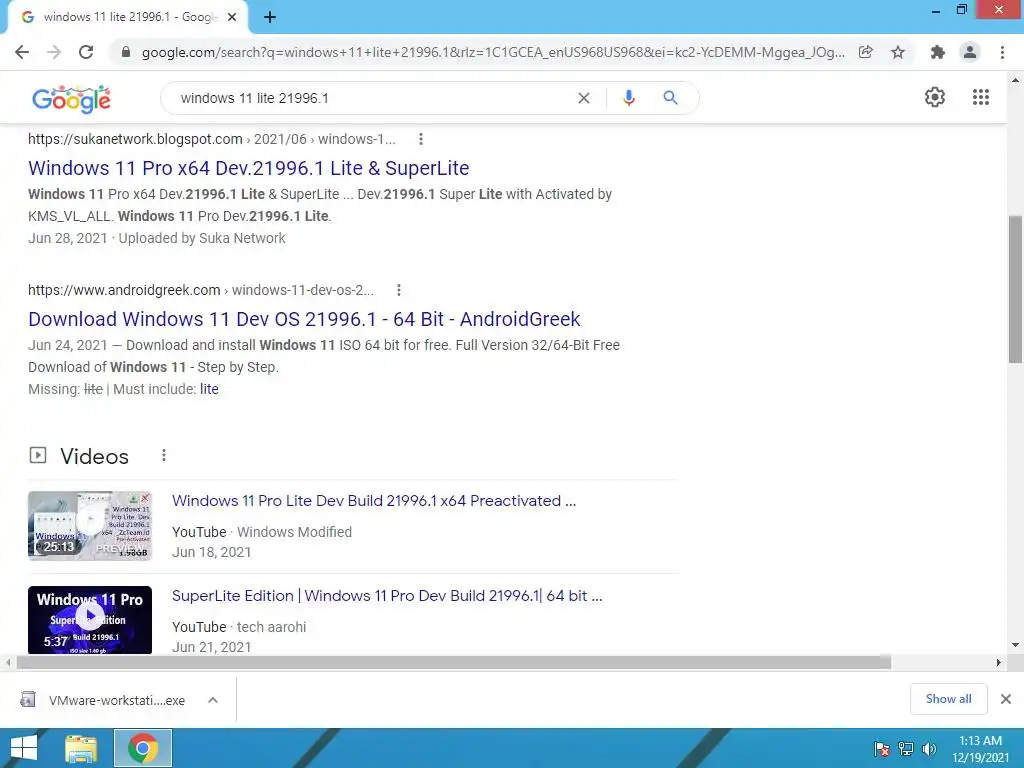The image size is (1024, 768).
Task: Click the Chrome taskbar icon
Action: [x=143, y=748]
